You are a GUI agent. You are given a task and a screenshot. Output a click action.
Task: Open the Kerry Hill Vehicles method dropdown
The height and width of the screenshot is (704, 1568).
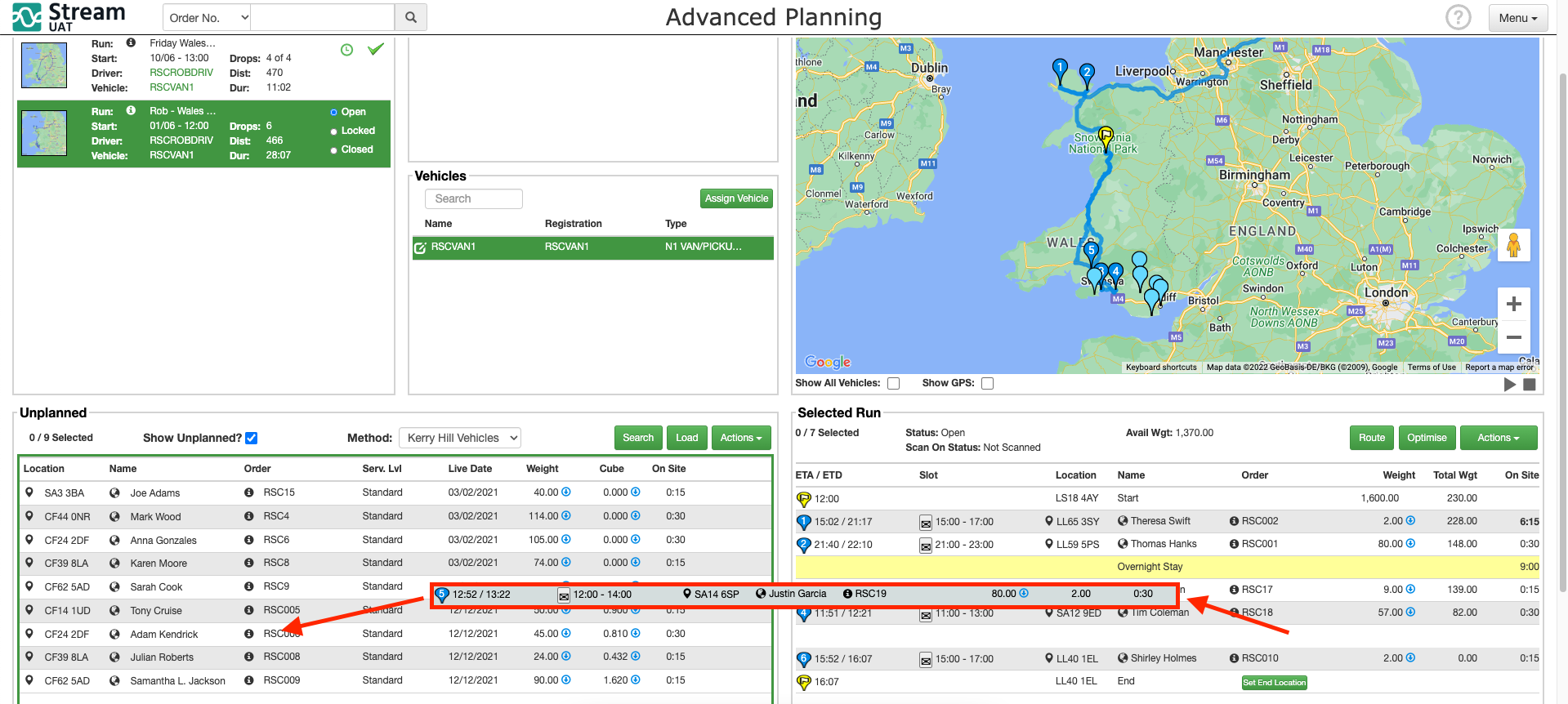click(x=460, y=438)
